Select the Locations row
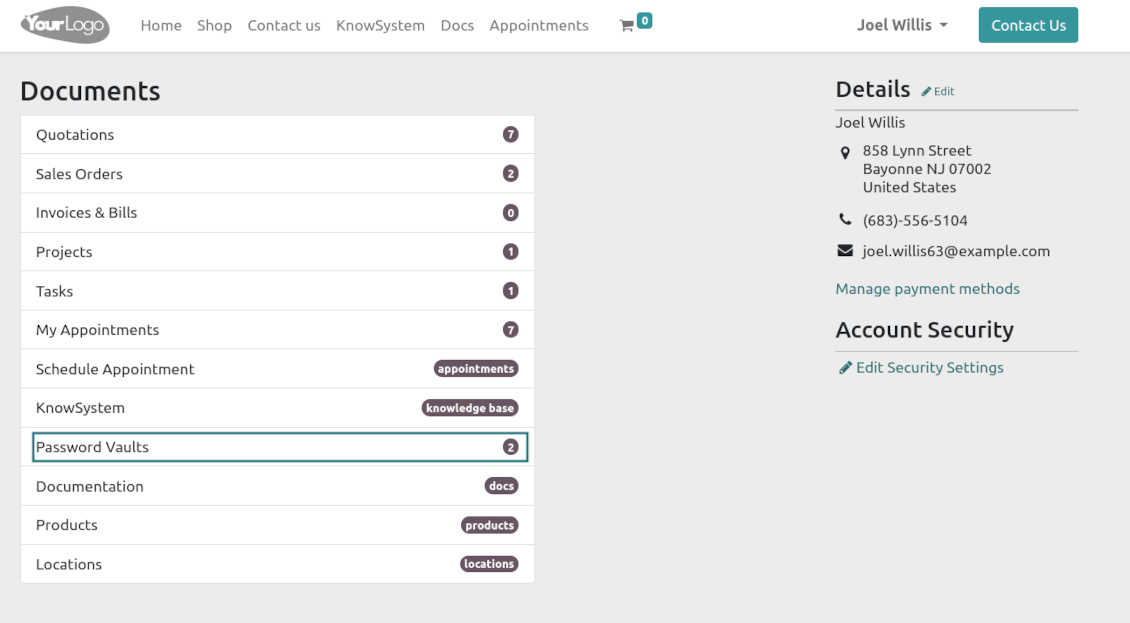The image size is (1130, 623). (x=278, y=564)
